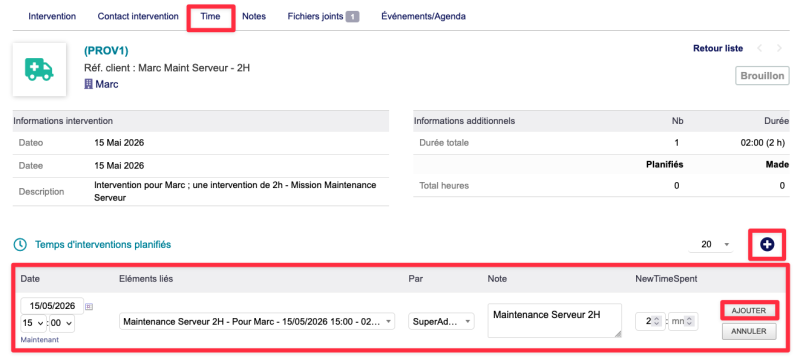Go to next record arrow
This screenshot has width=800, height=361.
pos(779,48)
